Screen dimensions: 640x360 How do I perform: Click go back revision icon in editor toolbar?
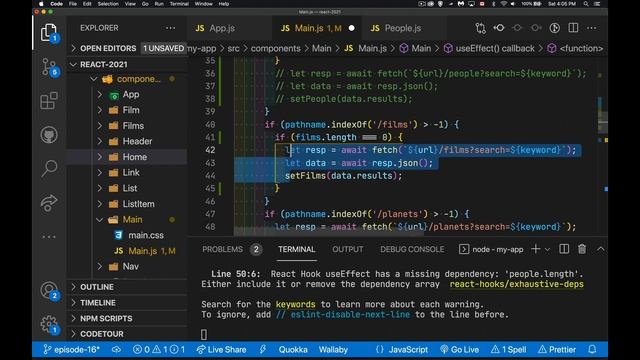click(x=499, y=28)
